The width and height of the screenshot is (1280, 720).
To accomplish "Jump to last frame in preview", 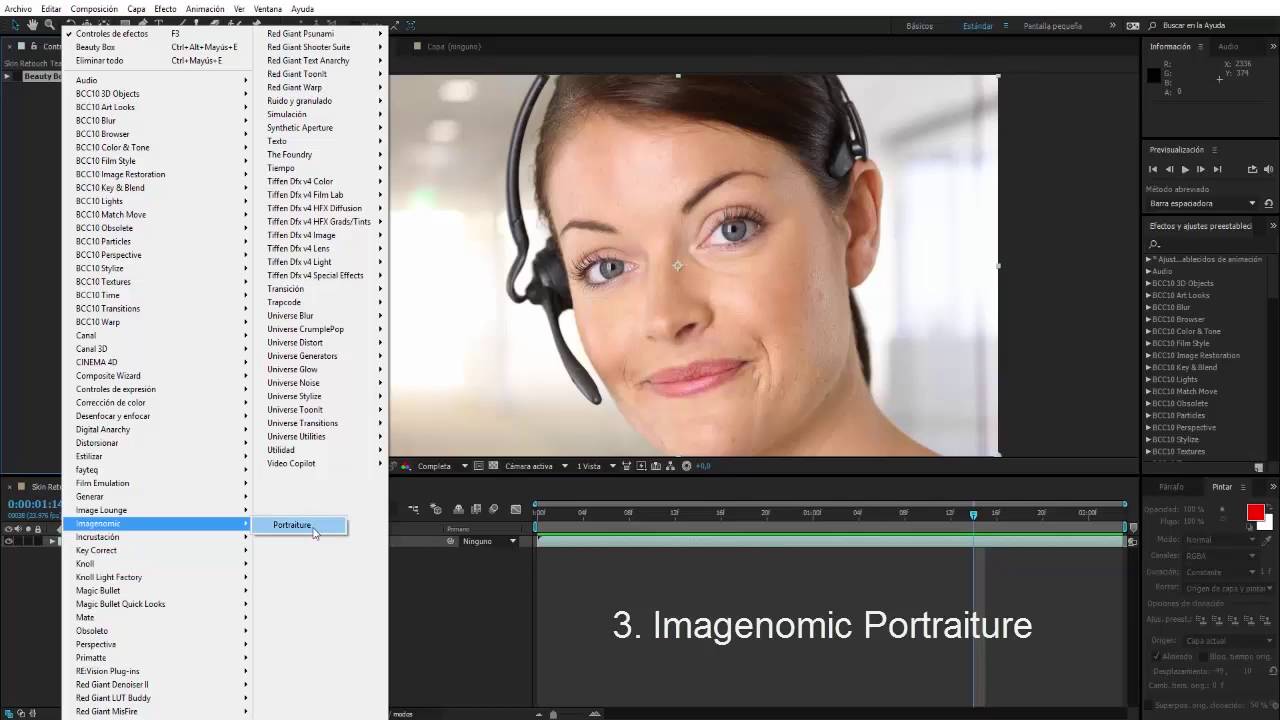I will pos(1217,169).
